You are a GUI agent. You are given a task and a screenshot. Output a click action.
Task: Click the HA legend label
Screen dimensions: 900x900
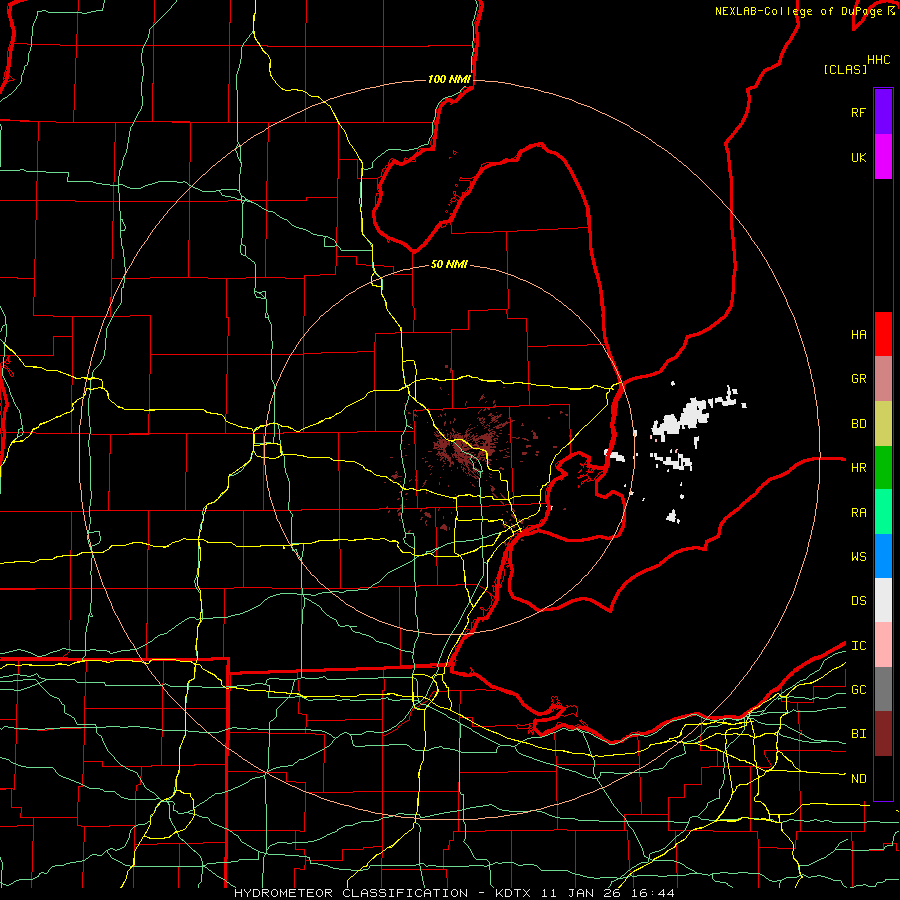click(x=858, y=334)
